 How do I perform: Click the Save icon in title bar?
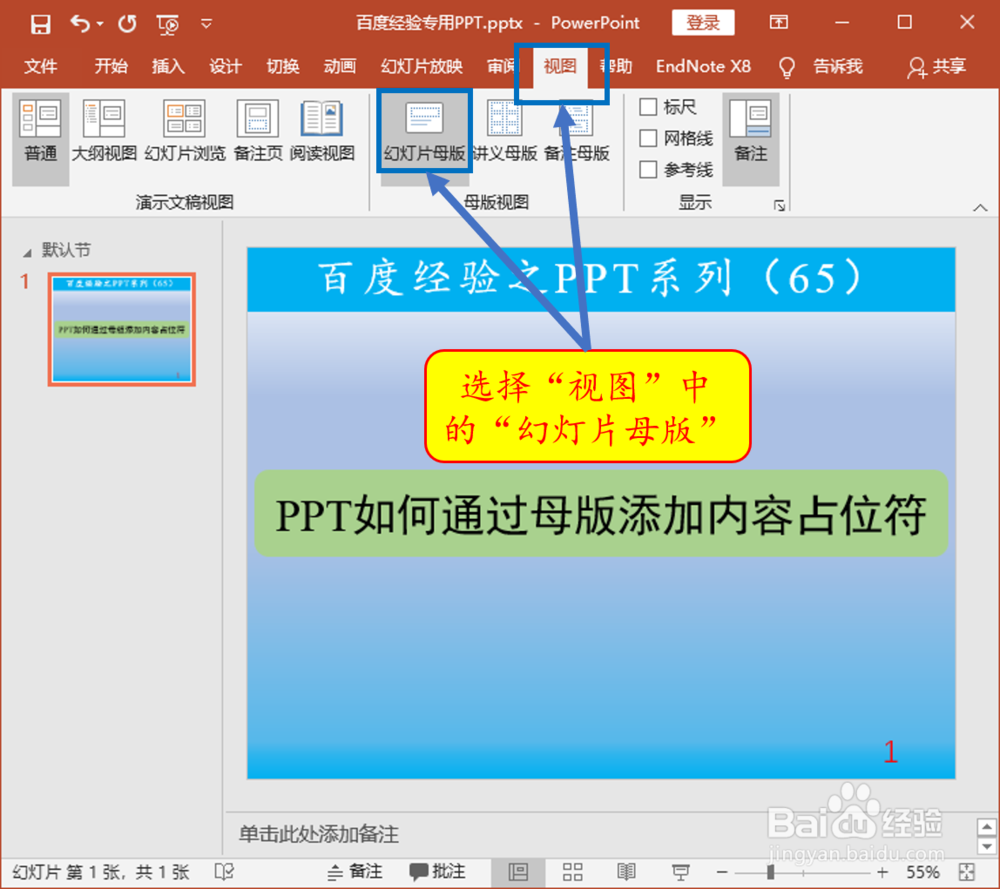point(40,24)
